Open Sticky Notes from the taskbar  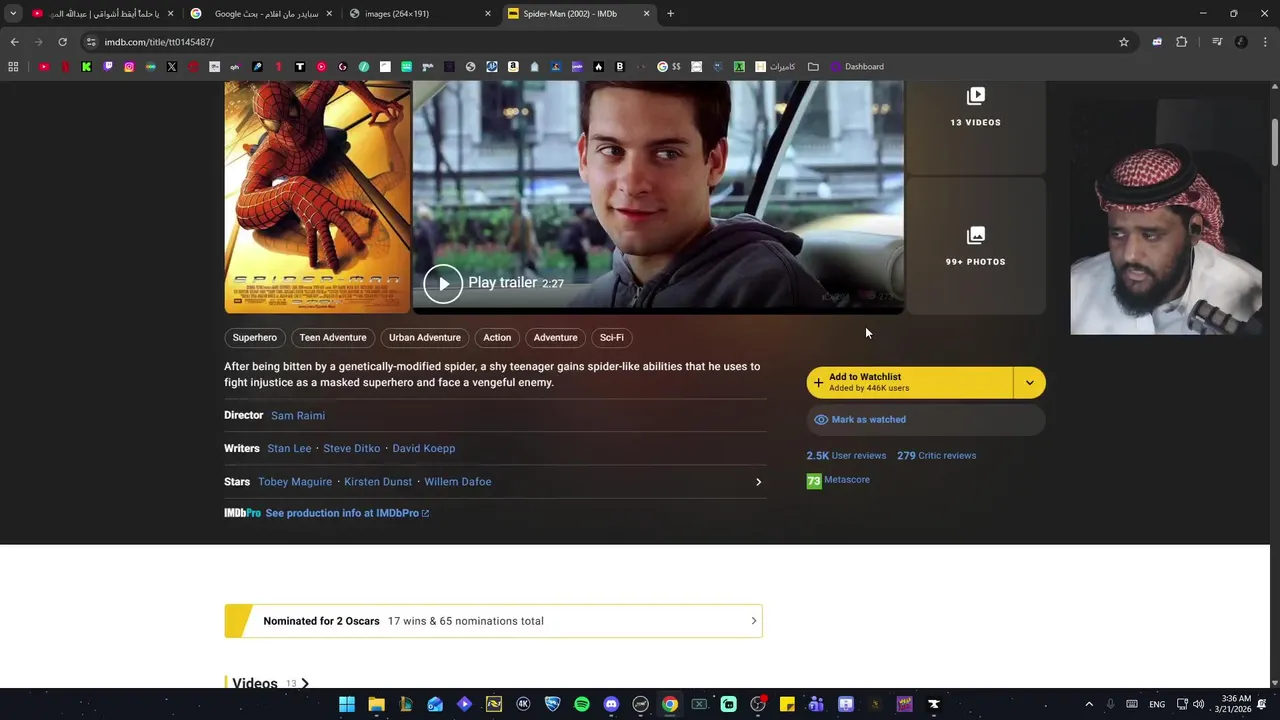pos(787,704)
